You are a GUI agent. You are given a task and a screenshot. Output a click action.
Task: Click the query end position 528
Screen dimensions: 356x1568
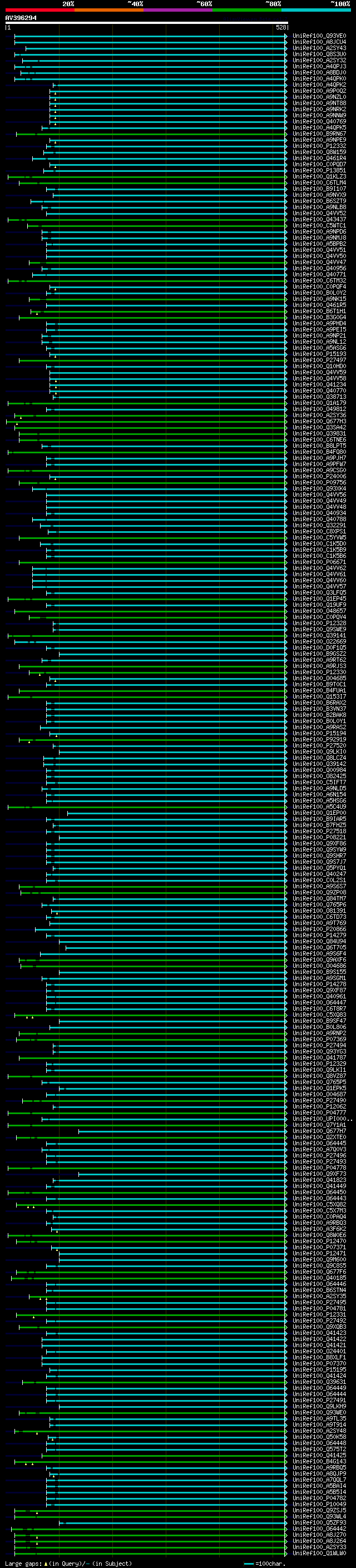point(280,27)
